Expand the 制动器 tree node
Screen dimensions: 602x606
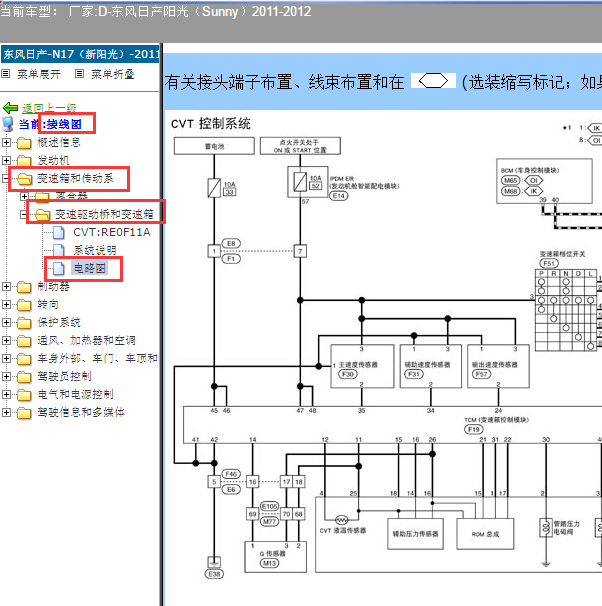[x=6, y=286]
